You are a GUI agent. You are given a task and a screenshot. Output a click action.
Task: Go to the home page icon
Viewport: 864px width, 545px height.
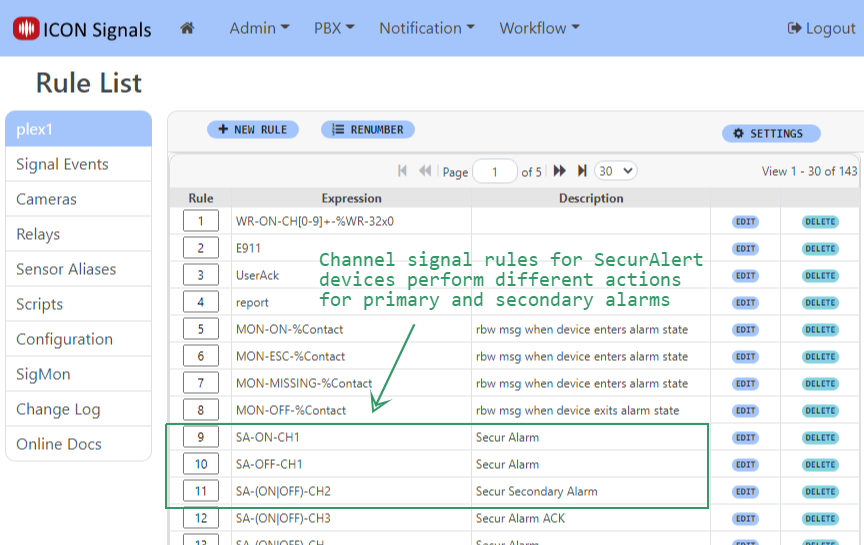(x=187, y=28)
